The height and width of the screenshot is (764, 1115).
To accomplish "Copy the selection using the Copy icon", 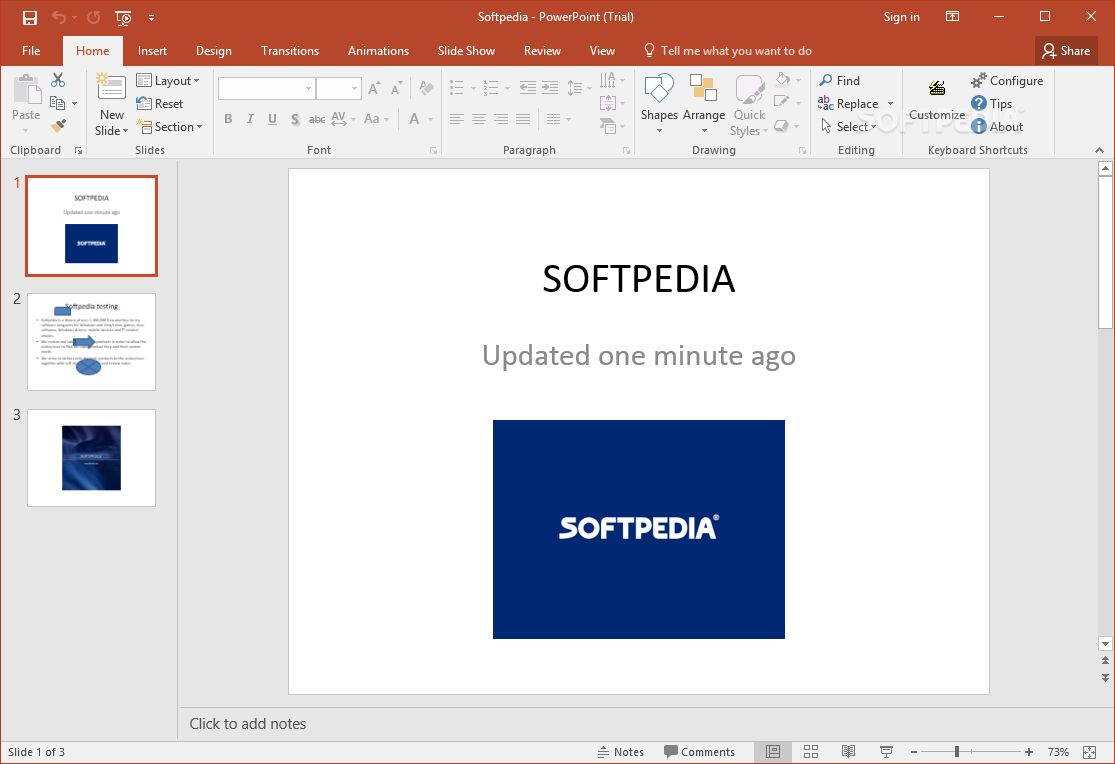I will pos(58,103).
